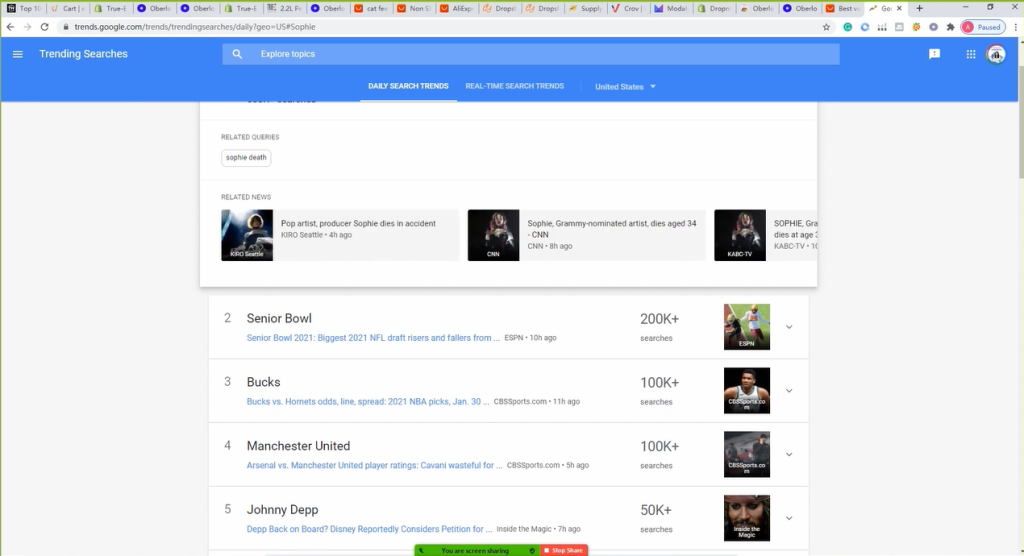
Task: Click the Bucks CBSSports thumbnail
Action: [x=746, y=391]
